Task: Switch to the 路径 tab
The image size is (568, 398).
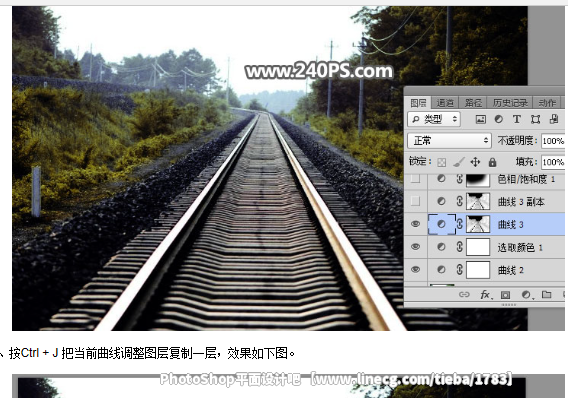Action: coord(473,103)
